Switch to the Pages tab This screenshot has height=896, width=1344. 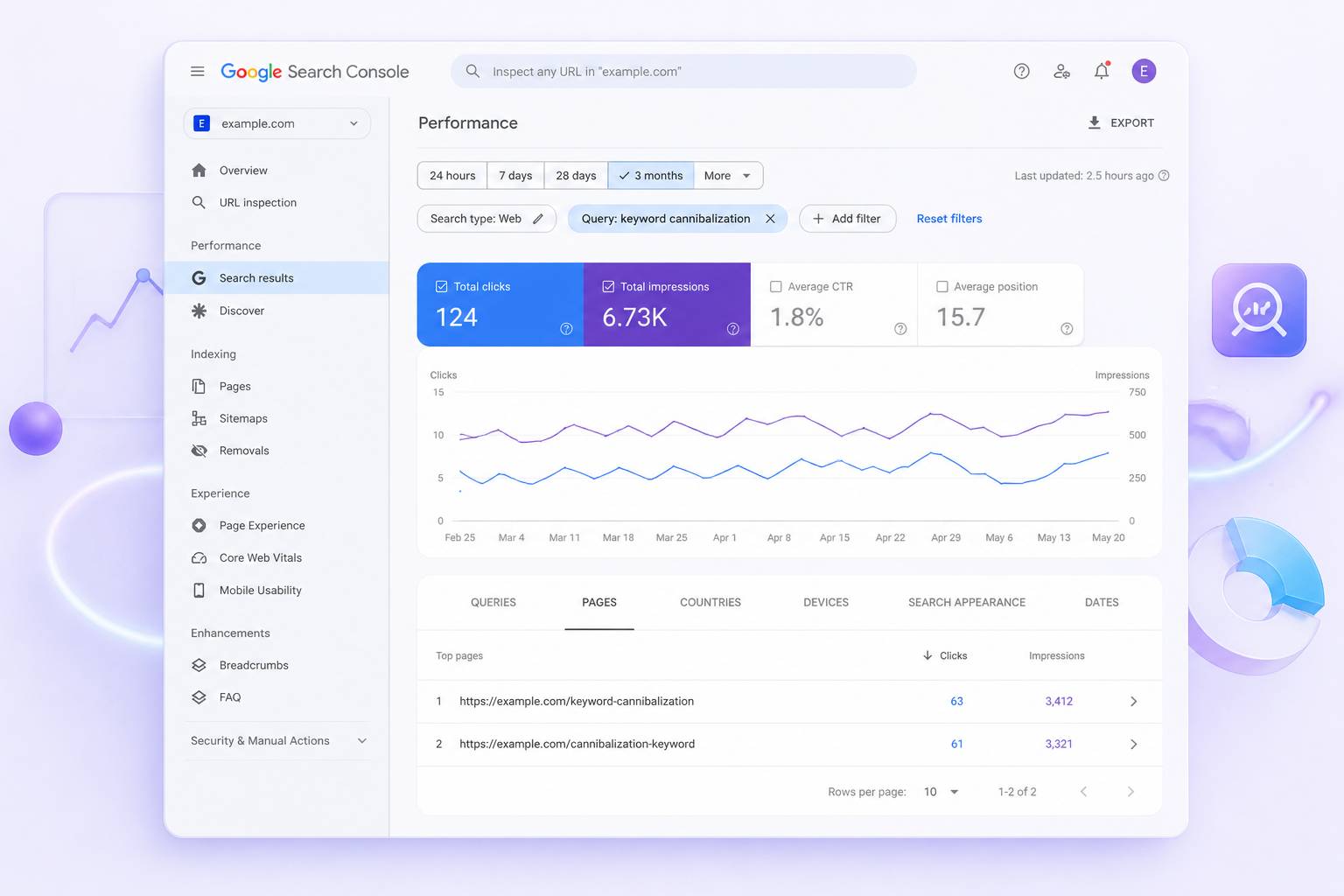point(599,602)
